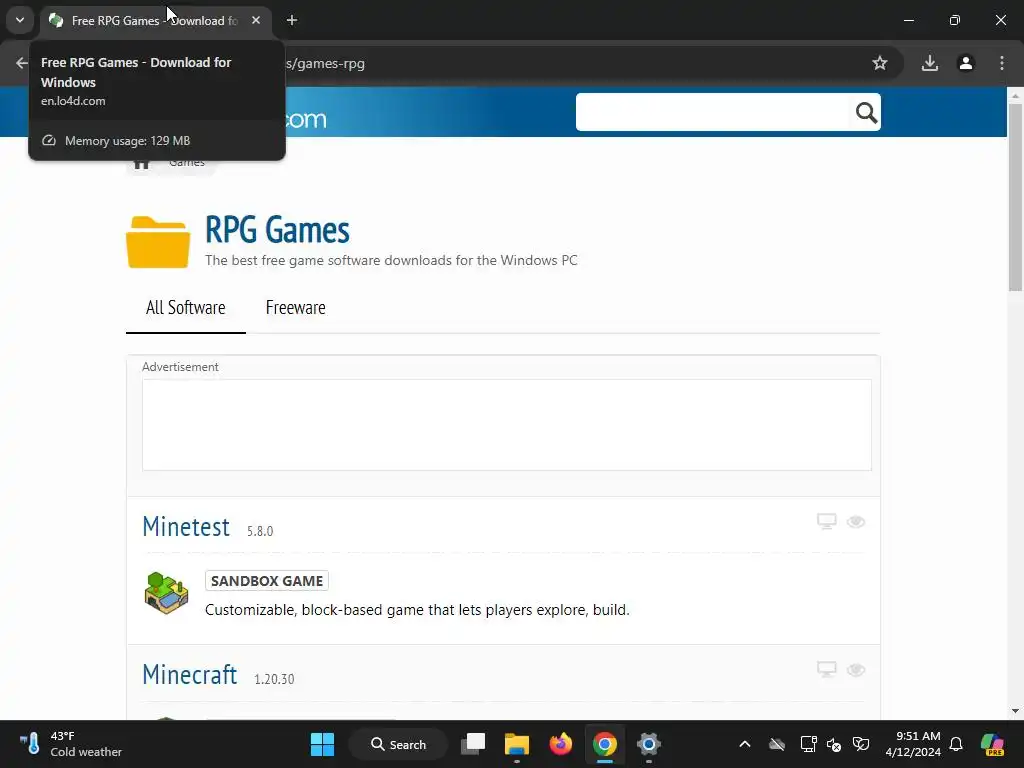Open the Settings gear taskbar icon
The height and width of the screenshot is (768, 1024).
coord(648,744)
